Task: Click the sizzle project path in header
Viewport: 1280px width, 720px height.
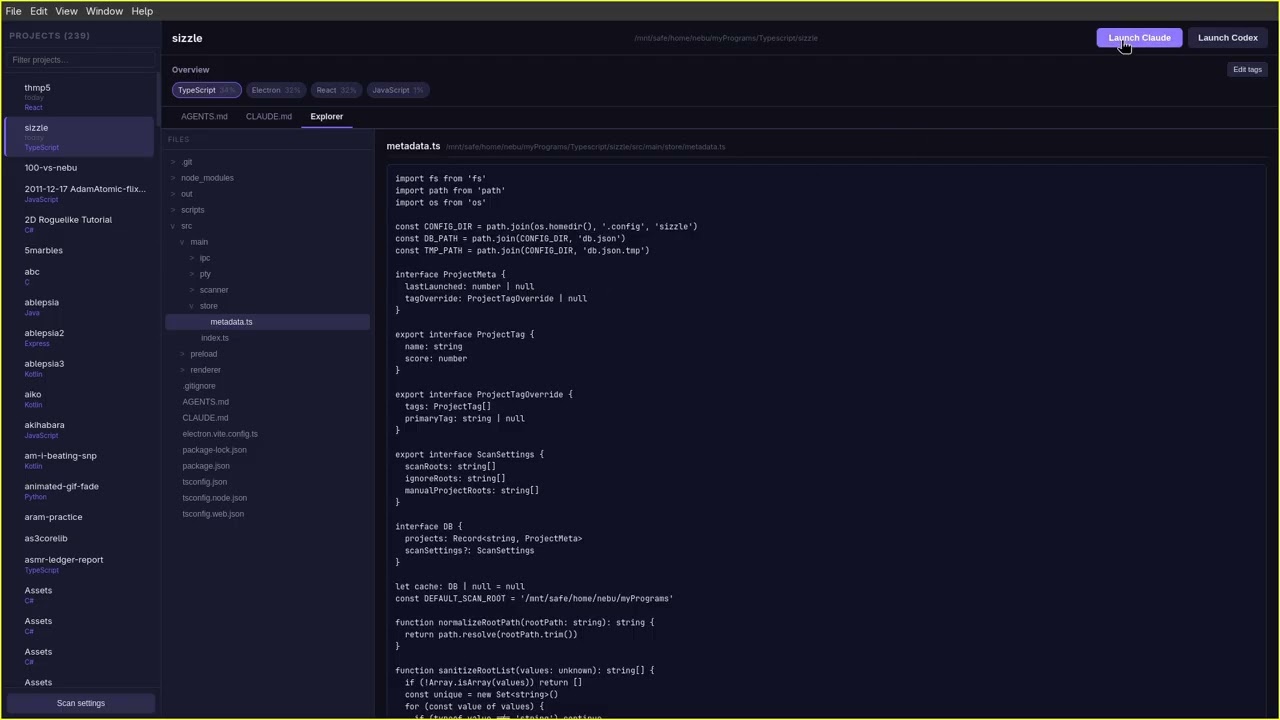Action: pyautogui.click(x=726, y=38)
